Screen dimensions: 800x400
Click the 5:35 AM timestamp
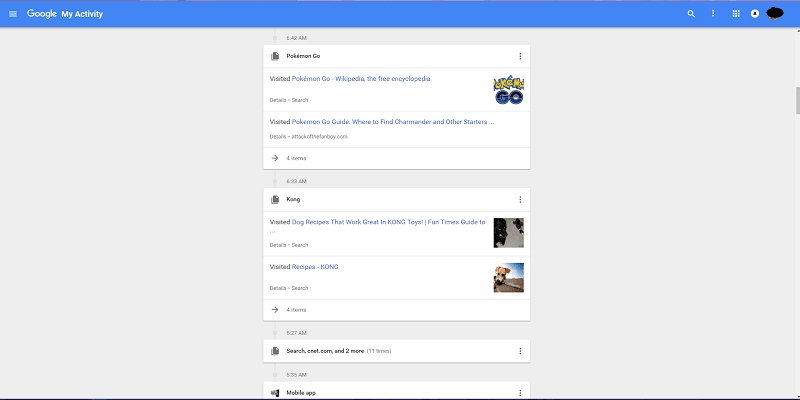(296, 375)
